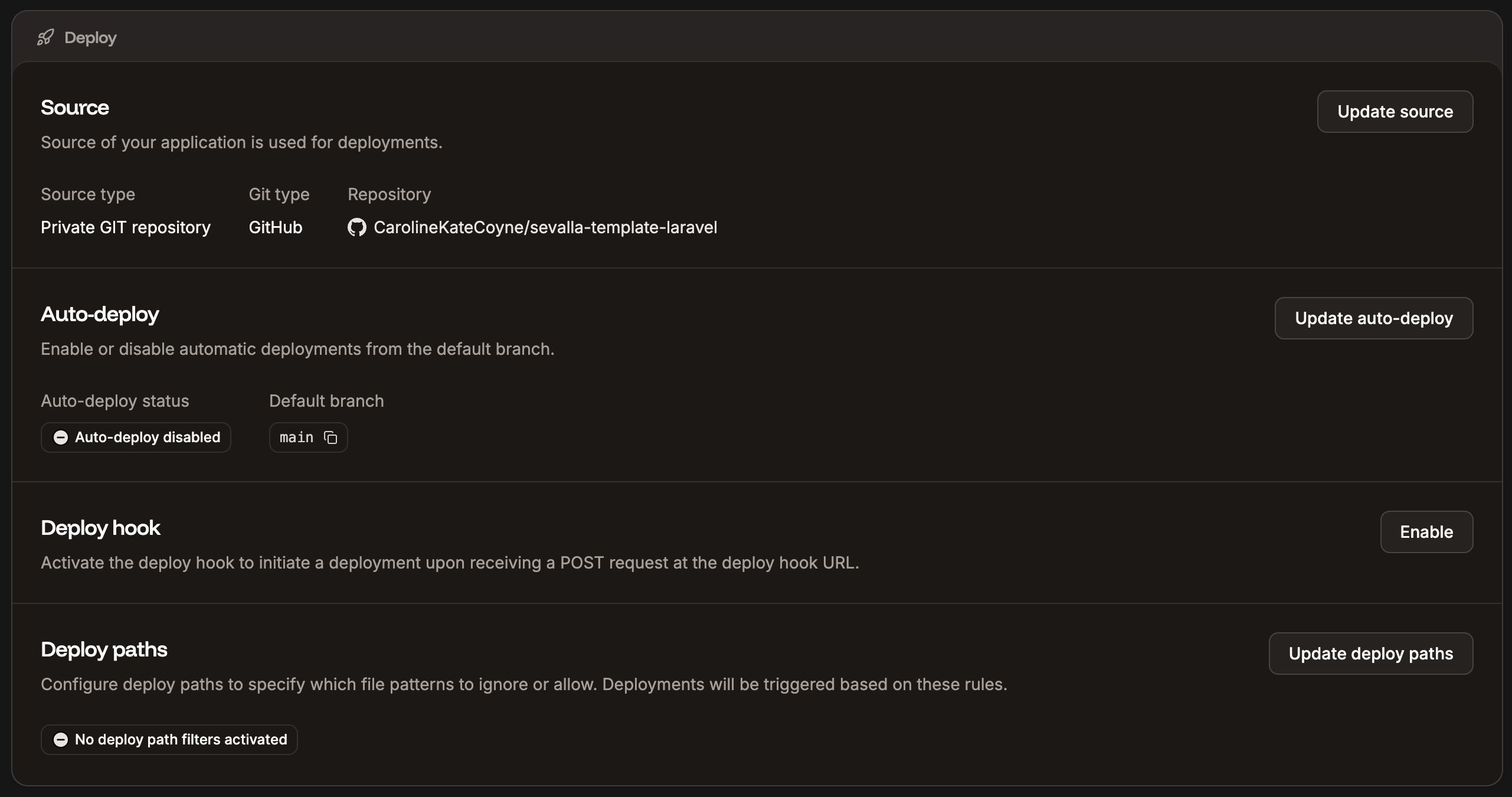This screenshot has height=797, width=1512.
Task: Select the main branch chip
Action: coord(308,437)
